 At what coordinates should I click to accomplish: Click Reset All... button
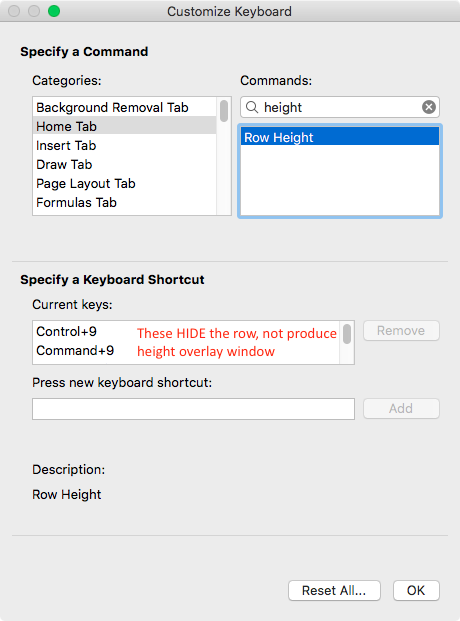pos(334,591)
